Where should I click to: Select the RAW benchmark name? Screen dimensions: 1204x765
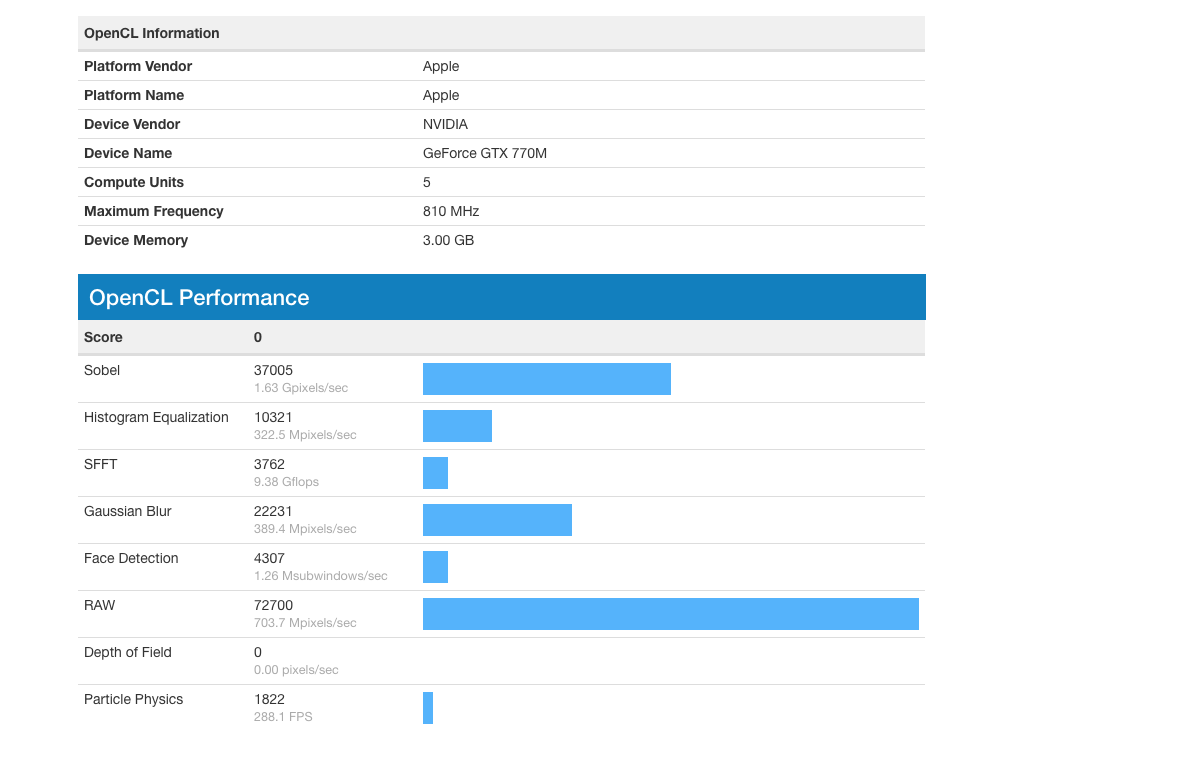point(100,605)
